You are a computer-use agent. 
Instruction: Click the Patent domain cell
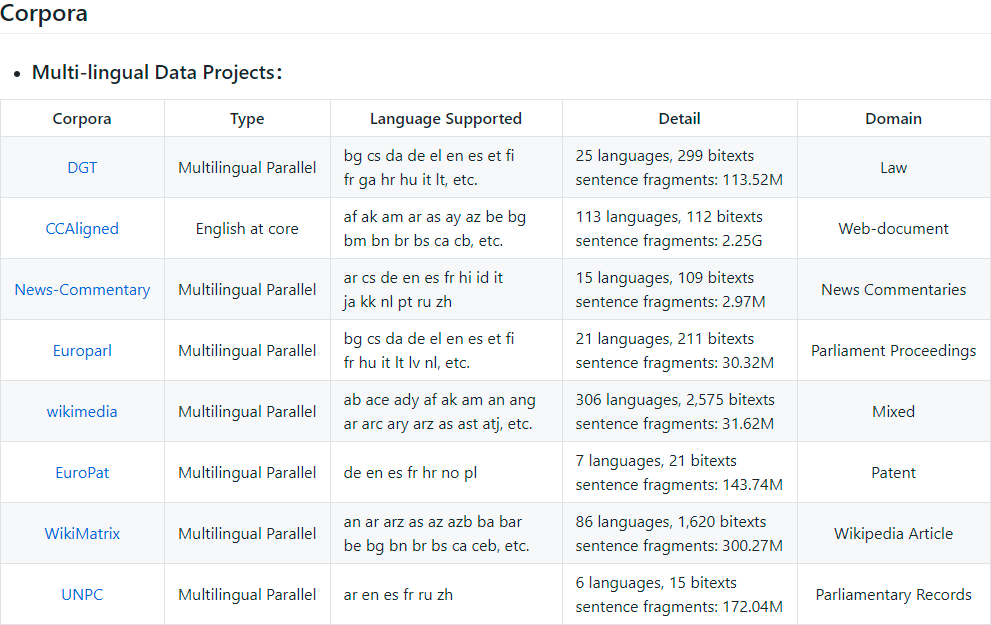894,473
